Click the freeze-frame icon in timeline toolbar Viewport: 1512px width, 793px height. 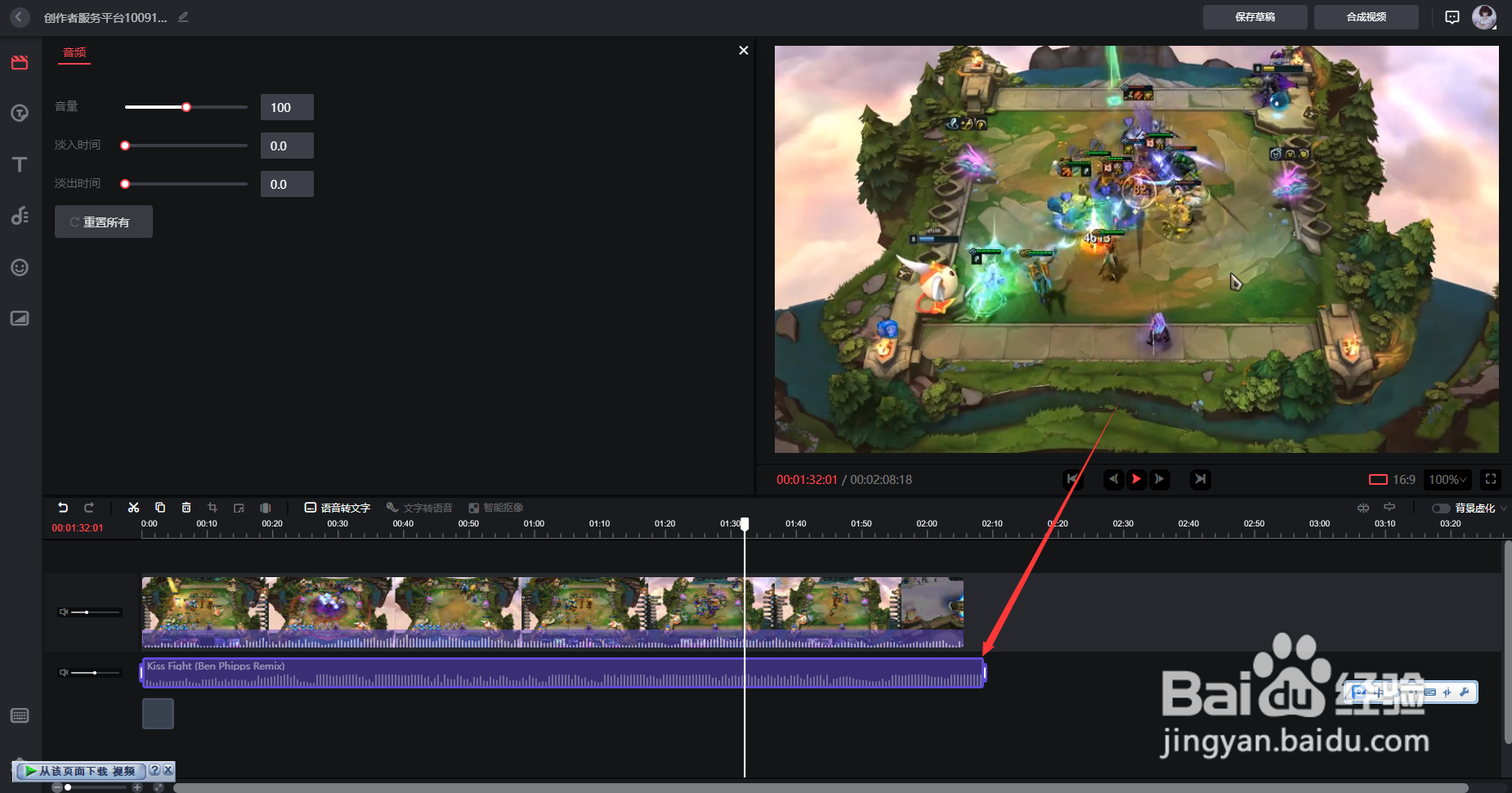266,508
